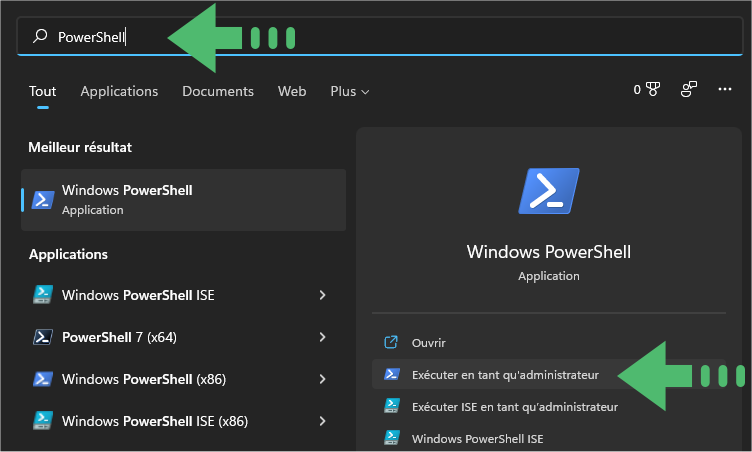Click the Ouvrir open-external icon

(x=391, y=342)
